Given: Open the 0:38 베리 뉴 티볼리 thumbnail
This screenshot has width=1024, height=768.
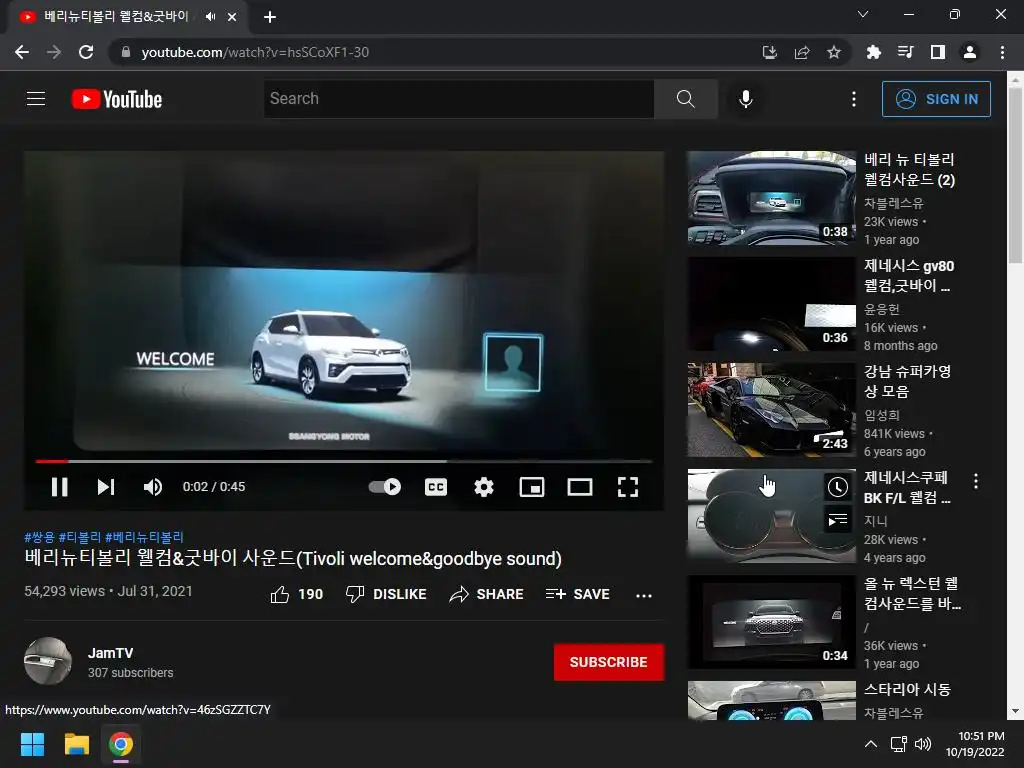Looking at the screenshot, I should (771, 198).
